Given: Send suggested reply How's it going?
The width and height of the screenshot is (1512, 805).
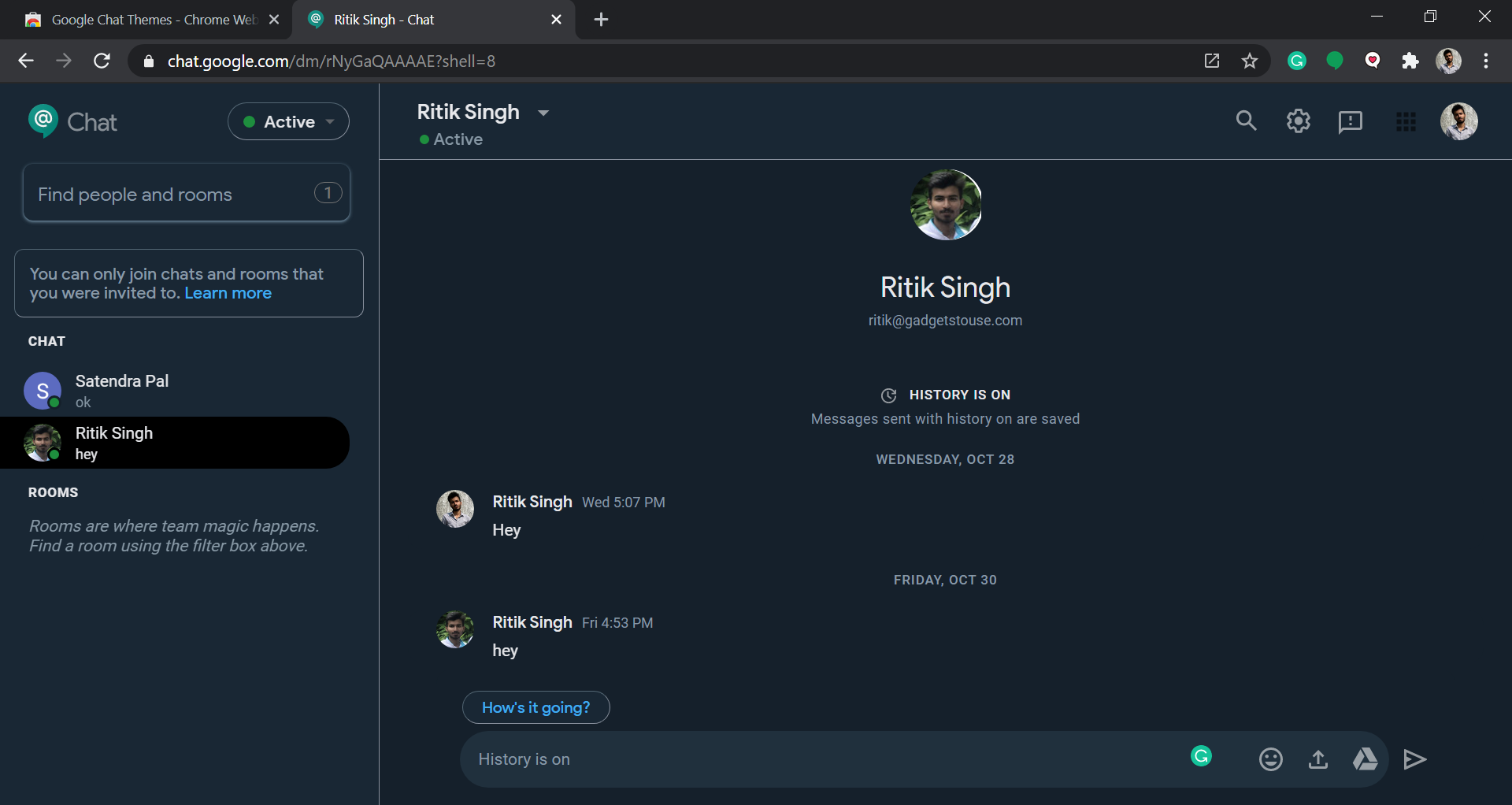Looking at the screenshot, I should tap(535, 707).
